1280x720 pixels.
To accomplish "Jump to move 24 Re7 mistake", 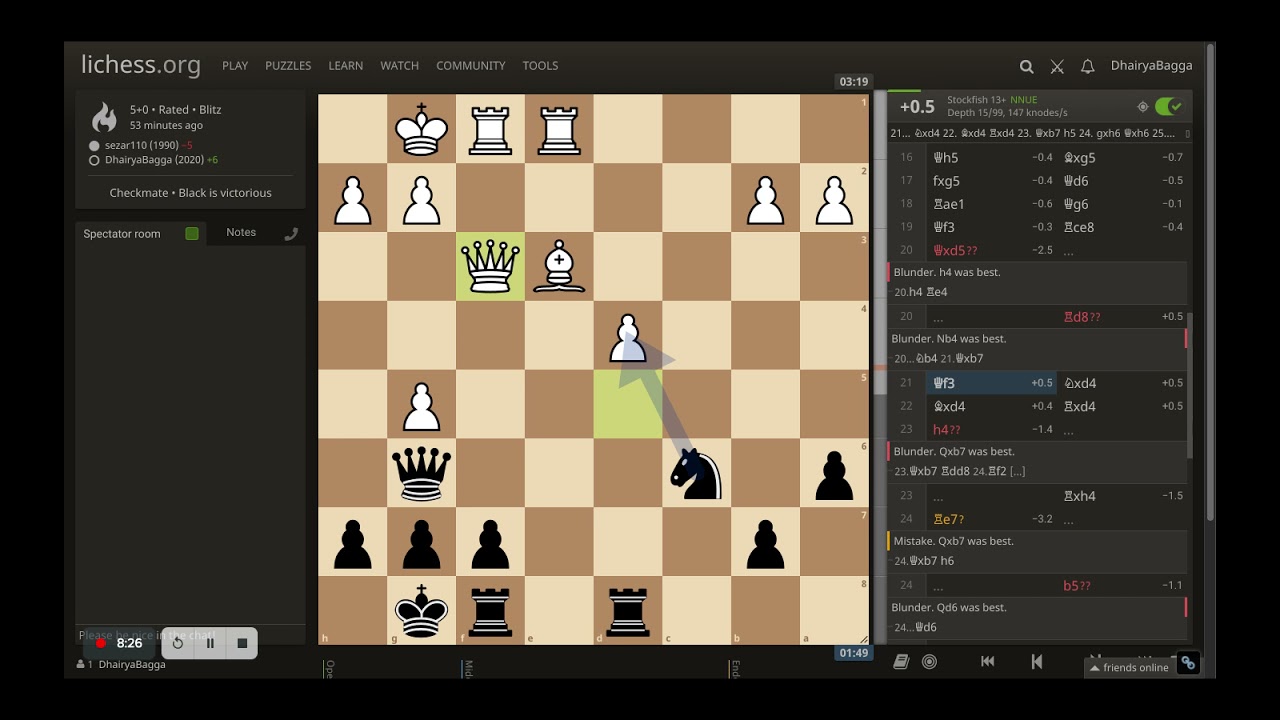I will (x=990, y=519).
